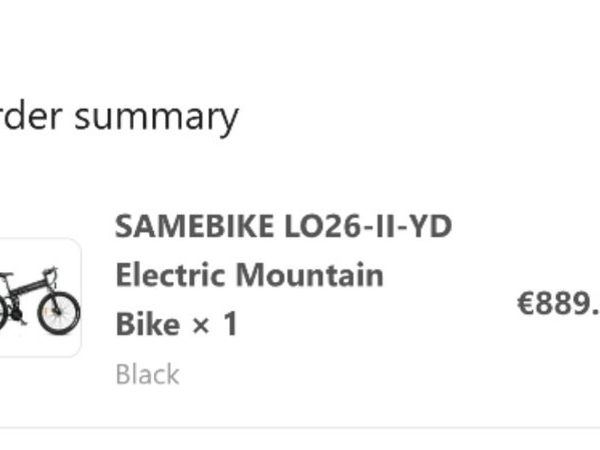Click the "Electric Mountain" title line

click(249, 275)
